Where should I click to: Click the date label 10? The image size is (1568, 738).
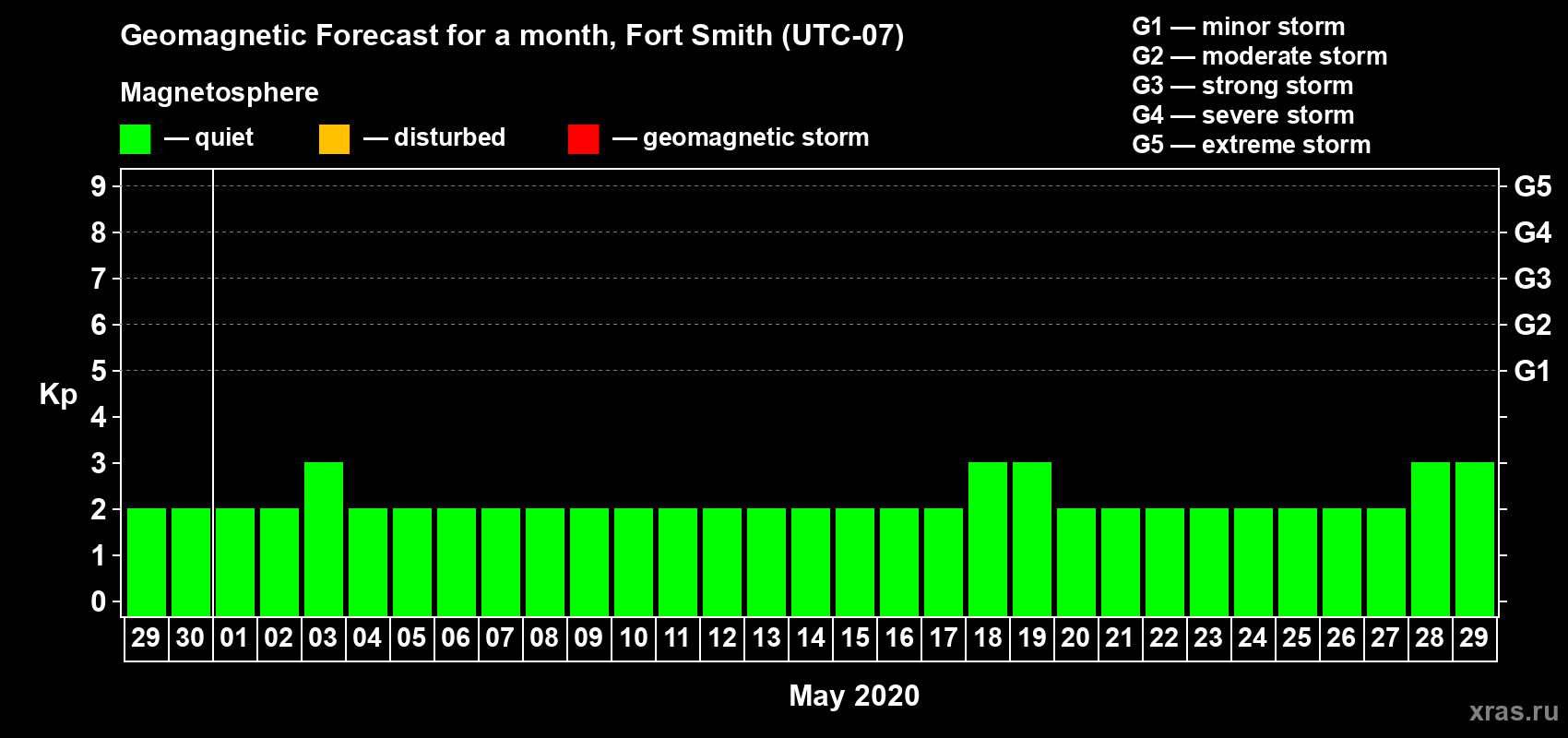(633, 637)
